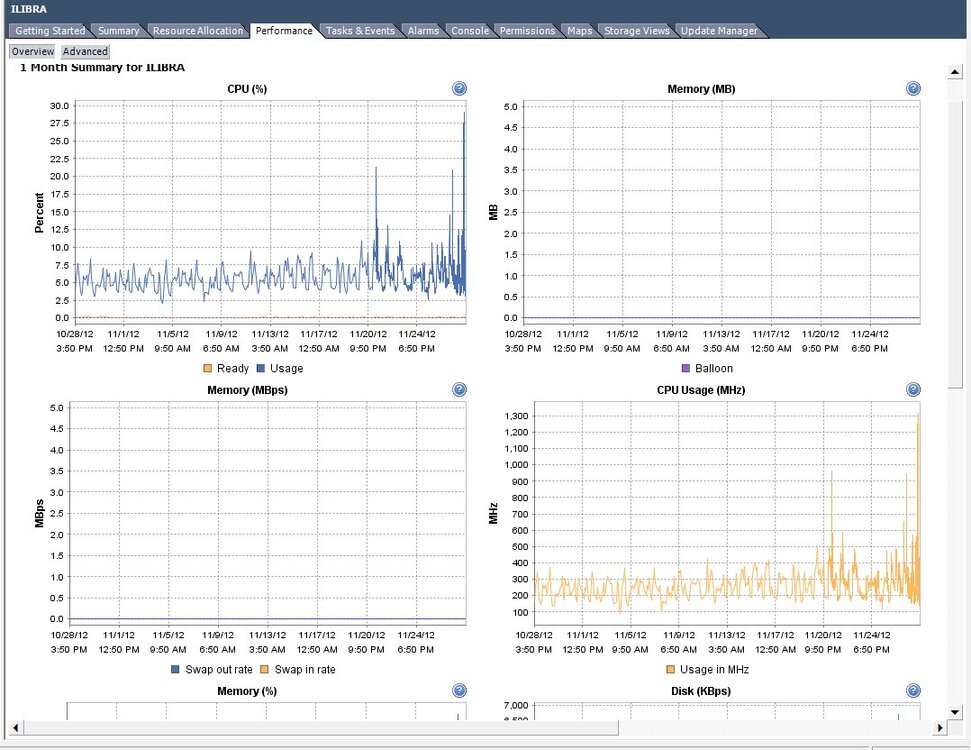Open the Tasks & Events tab
Viewport: 971px width, 750px height.
pyautogui.click(x=360, y=30)
